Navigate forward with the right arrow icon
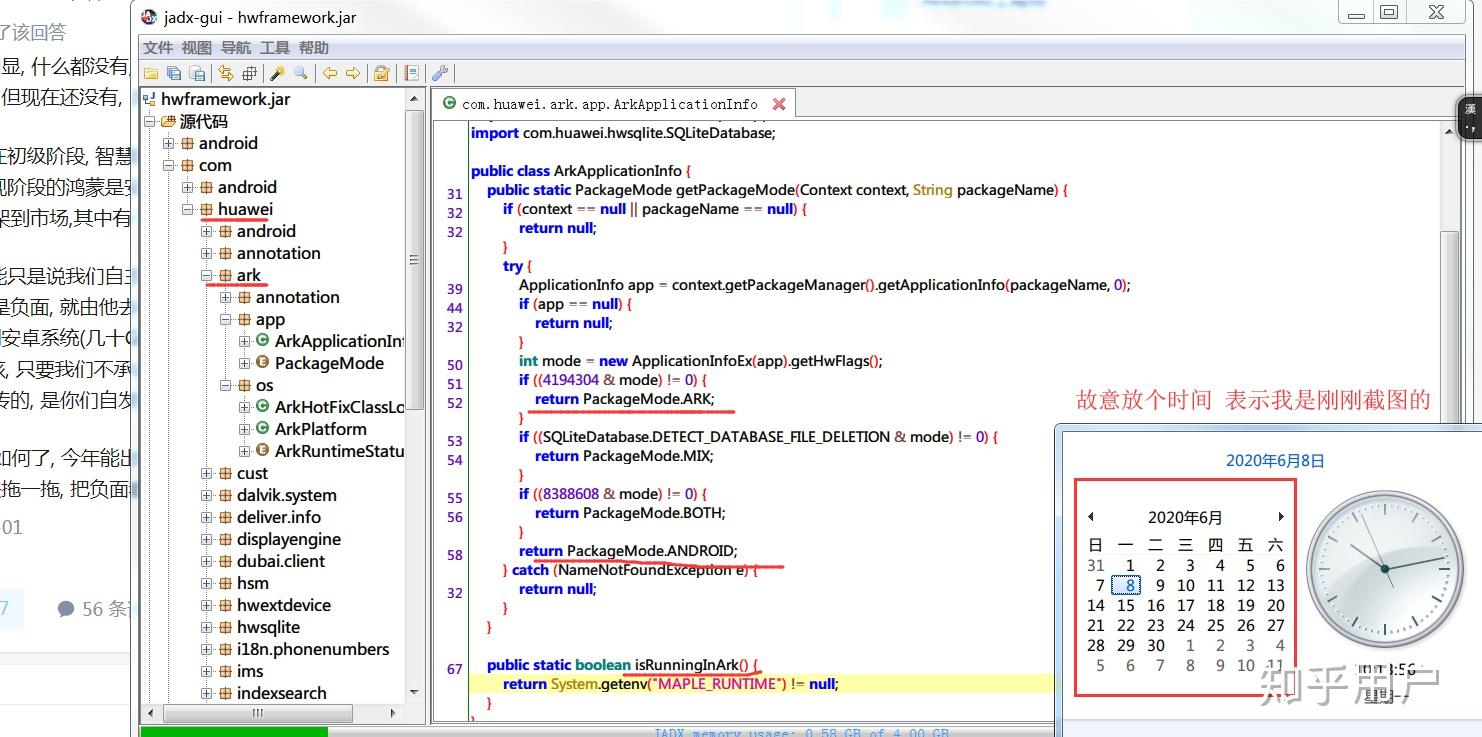The height and width of the screenshot is (737, 1482). click(353, 73)
